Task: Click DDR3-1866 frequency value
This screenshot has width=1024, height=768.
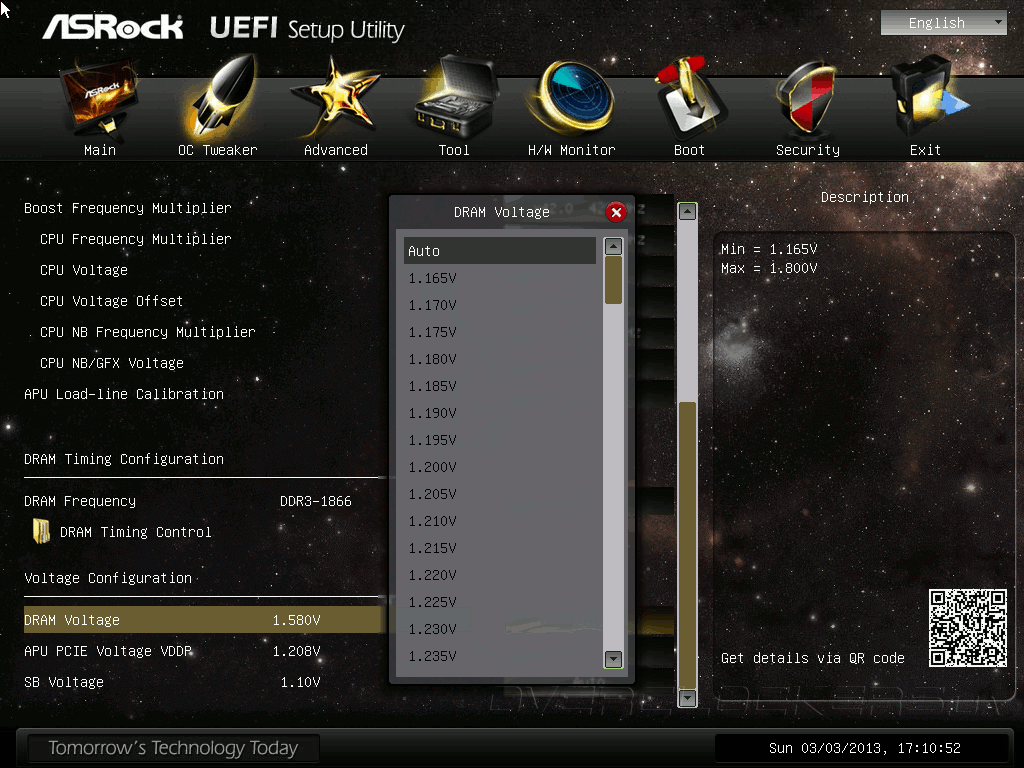Action: coord(315,502)
